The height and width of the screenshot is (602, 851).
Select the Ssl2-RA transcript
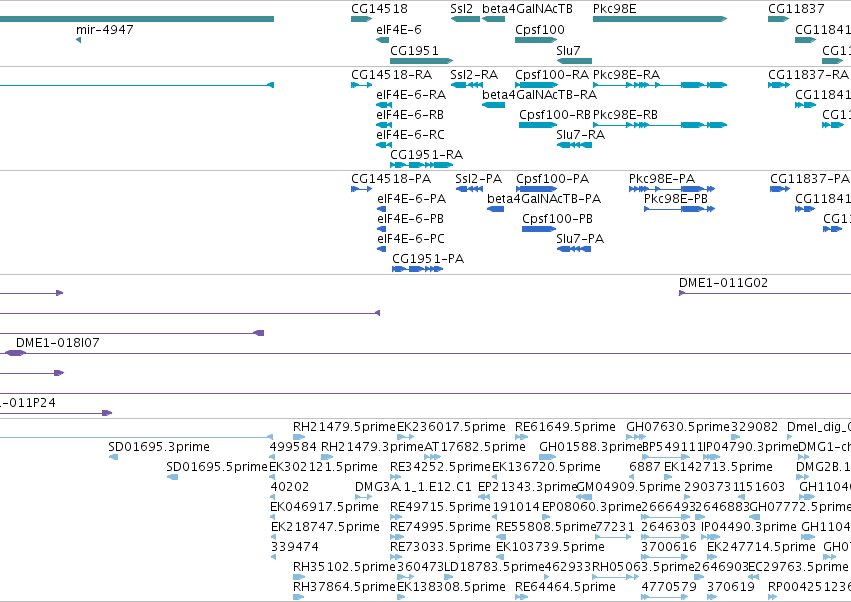(474, 75)
